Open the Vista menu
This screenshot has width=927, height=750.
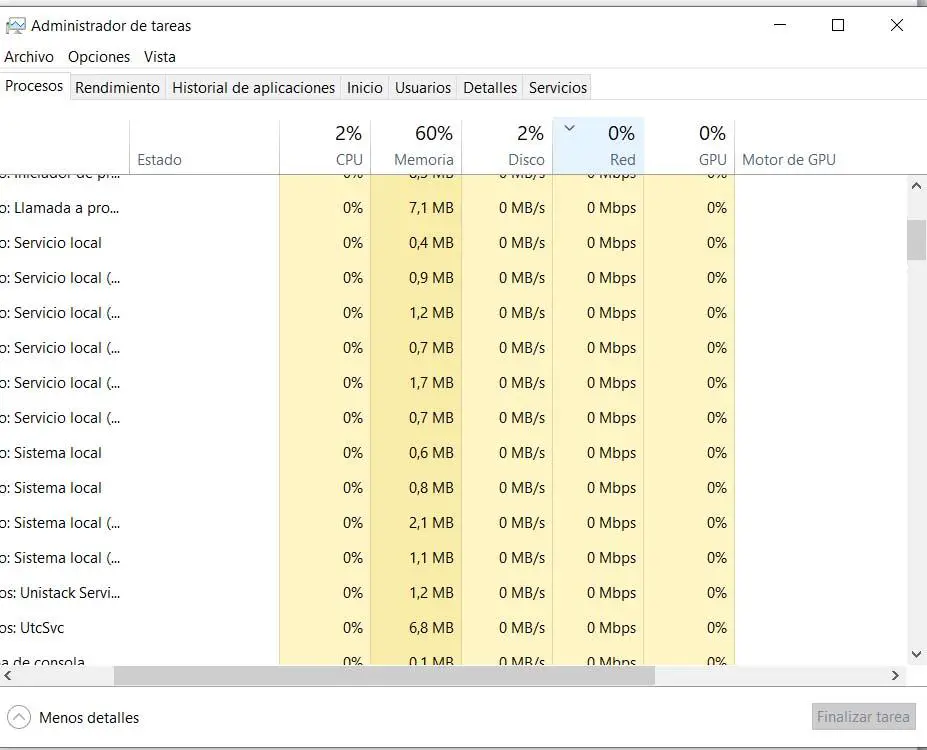point(160,57)
